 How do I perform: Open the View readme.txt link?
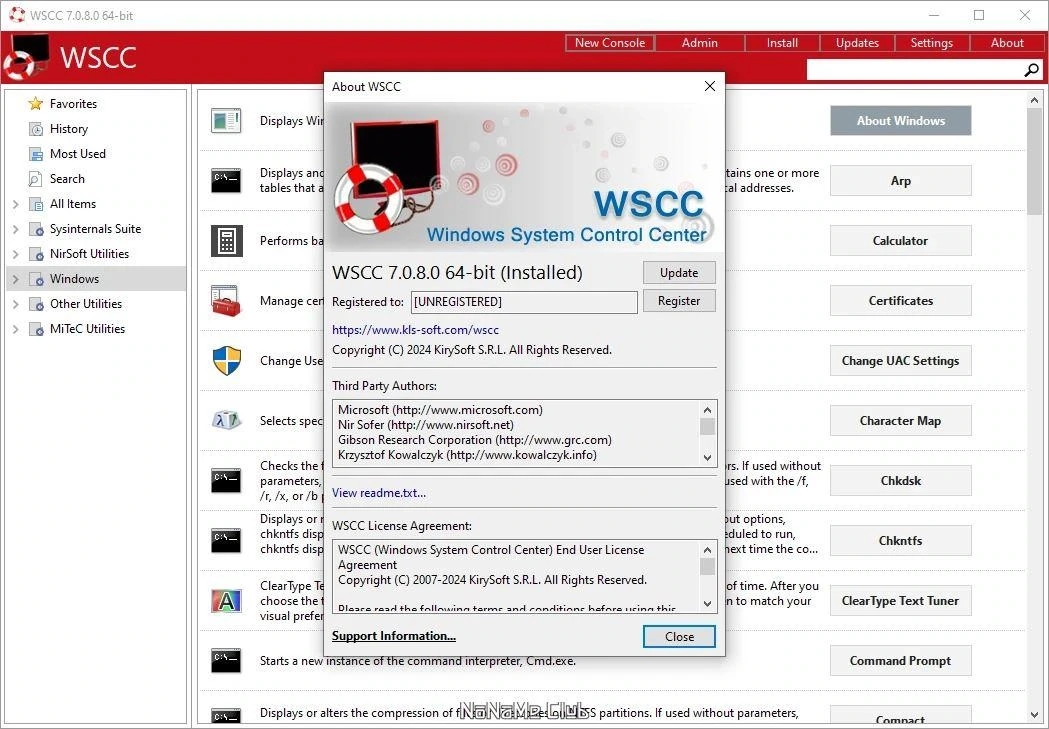point(379,493)
